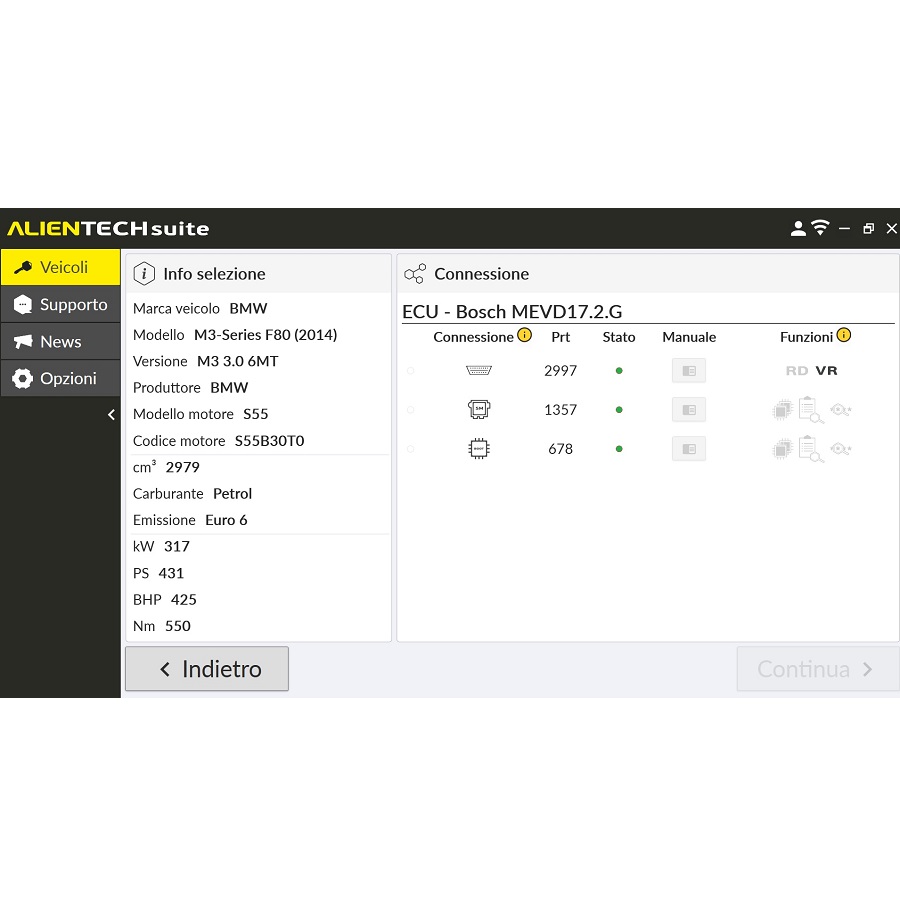Screen dimensions: 900x900
Task: Collapse the left sidebar with the chevron
Action: tap(111, 415)
